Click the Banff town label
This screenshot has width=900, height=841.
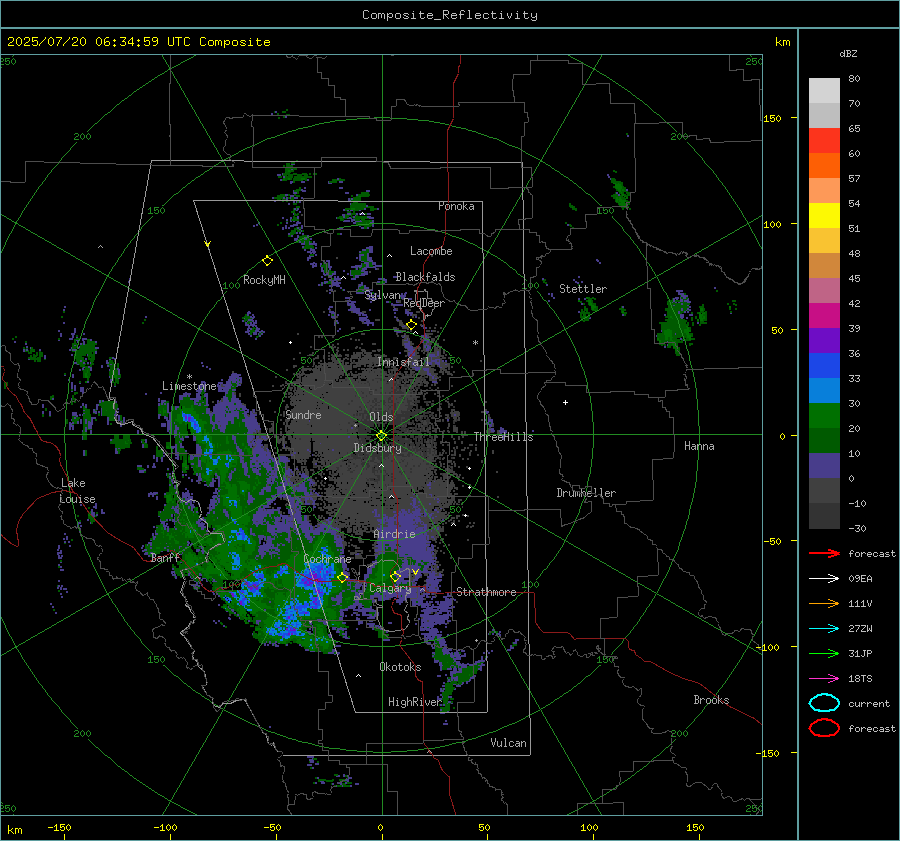pyautogui.click(x=165, y=557)
